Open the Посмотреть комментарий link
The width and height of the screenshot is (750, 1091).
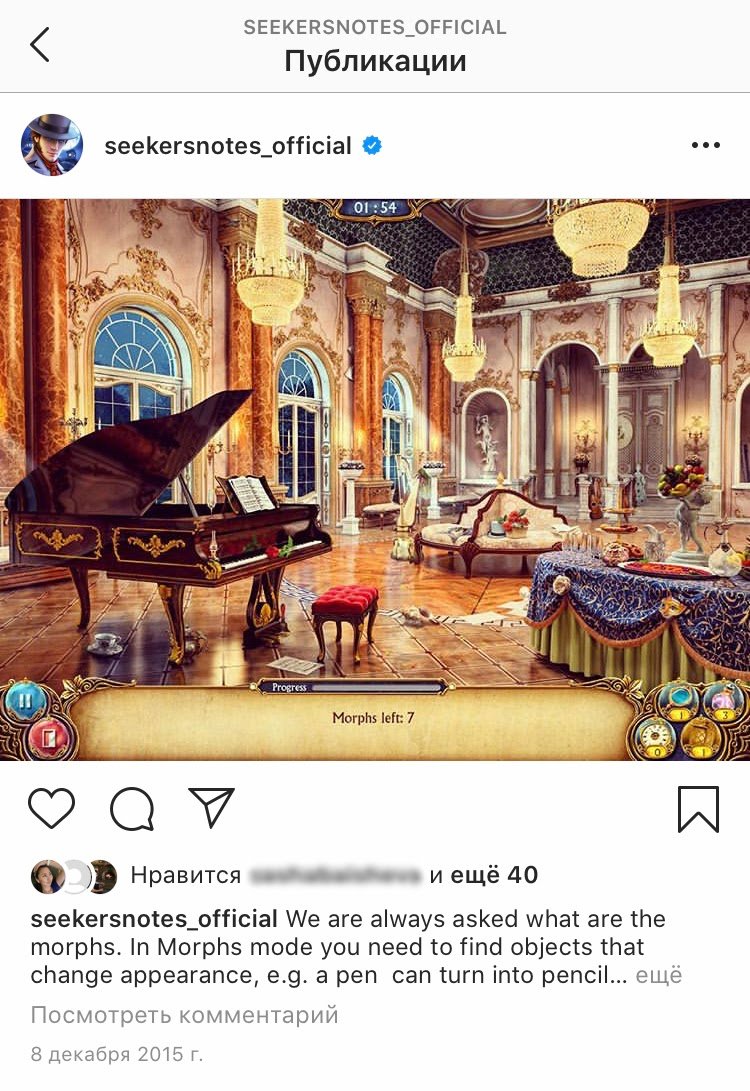[184, 1014]
